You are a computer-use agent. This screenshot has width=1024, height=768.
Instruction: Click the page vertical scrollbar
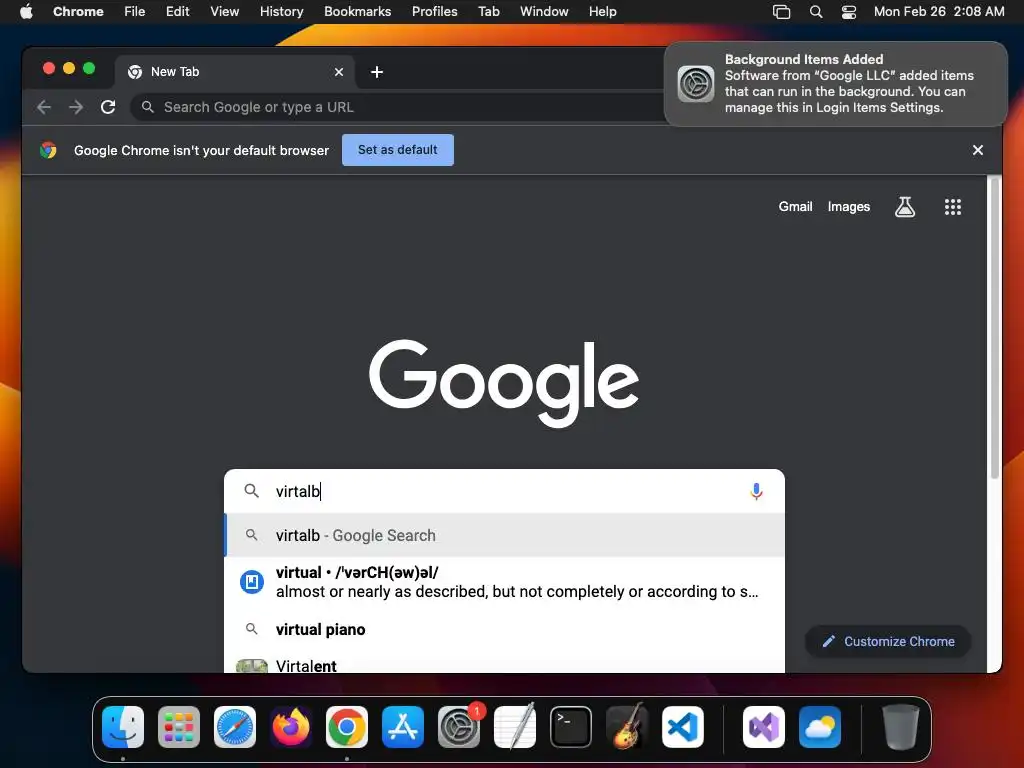click(995, 327)
